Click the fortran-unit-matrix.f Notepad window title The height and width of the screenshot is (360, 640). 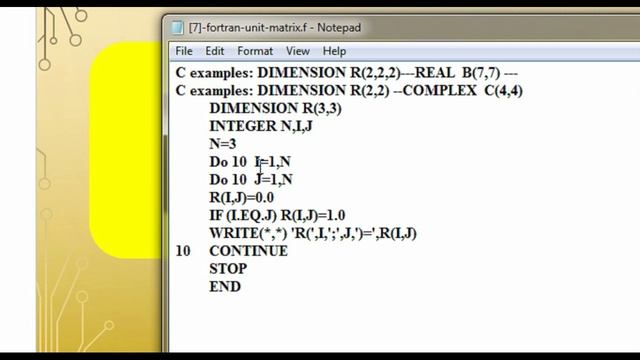point(275,28)
